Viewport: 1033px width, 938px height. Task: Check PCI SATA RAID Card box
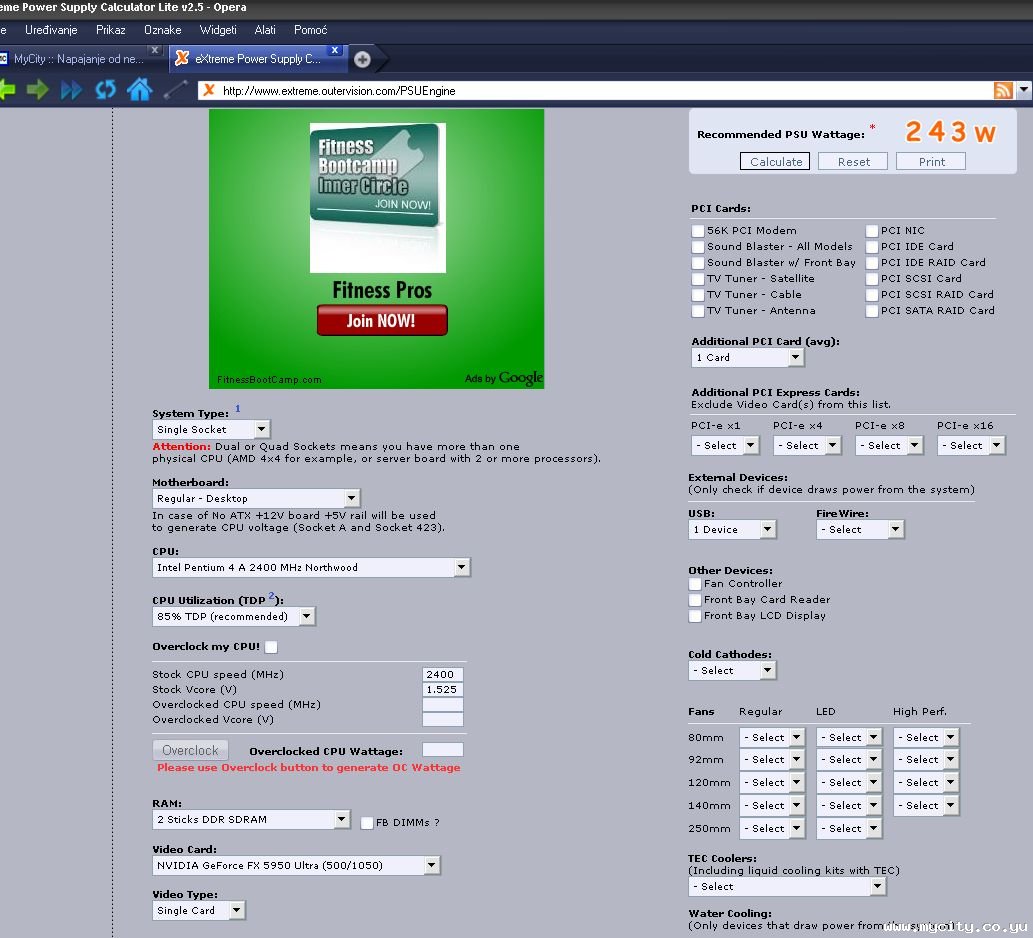(x=872, y=311)
